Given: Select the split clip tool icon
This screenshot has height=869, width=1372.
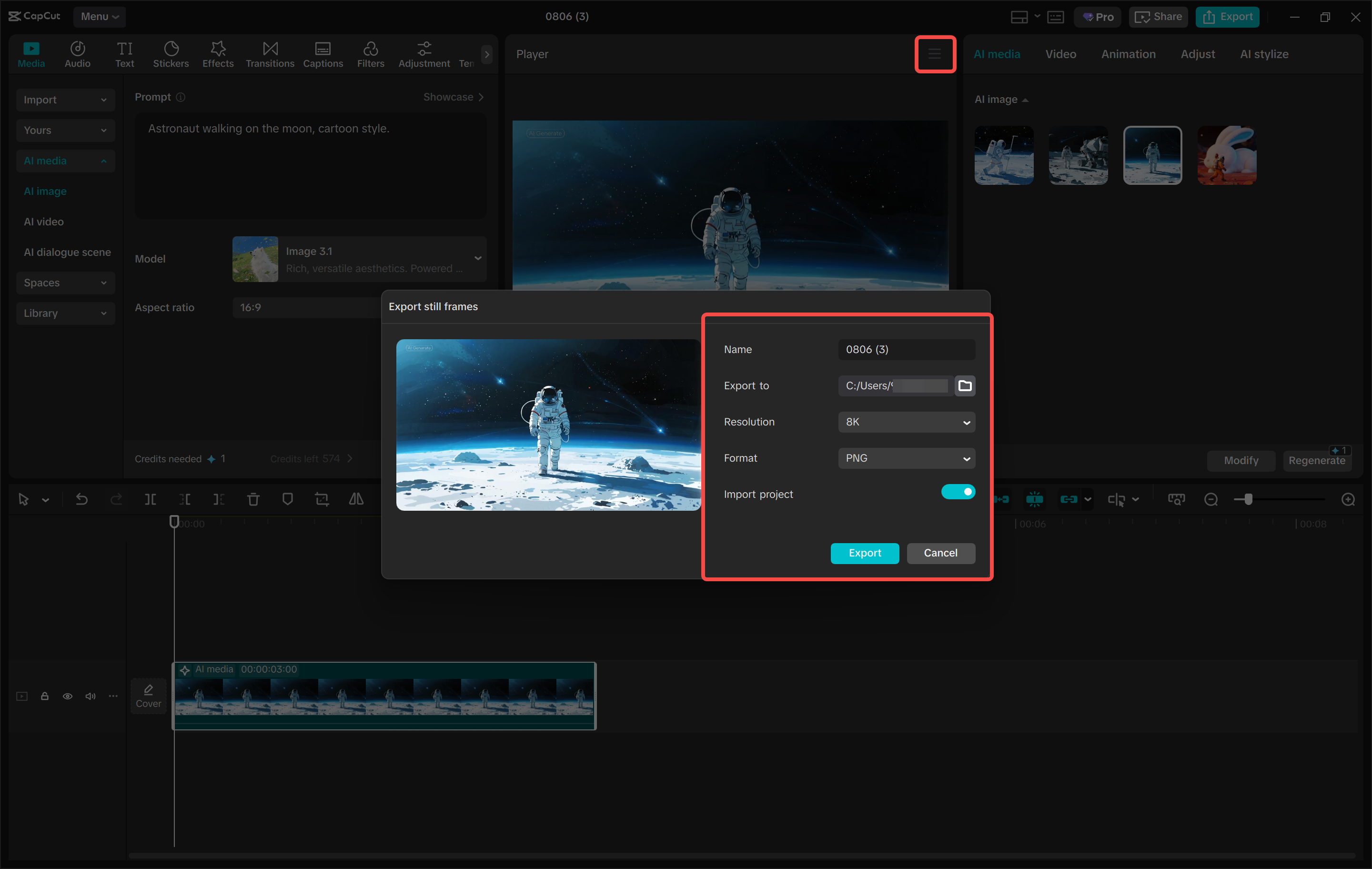Looking at the screenshot, I should [151, 500].
